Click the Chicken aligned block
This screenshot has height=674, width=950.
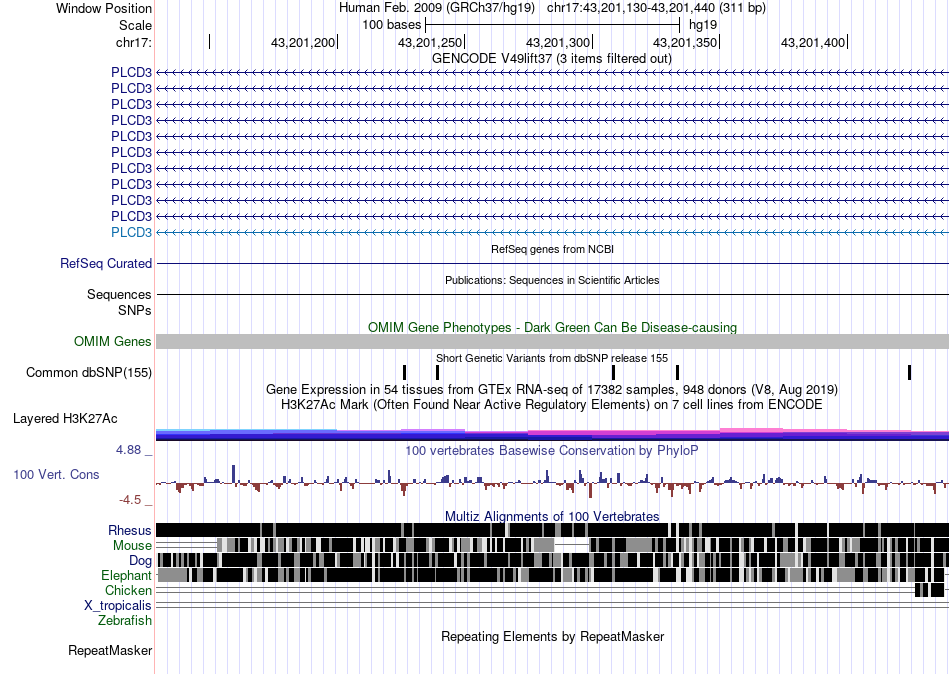point(930,590)
